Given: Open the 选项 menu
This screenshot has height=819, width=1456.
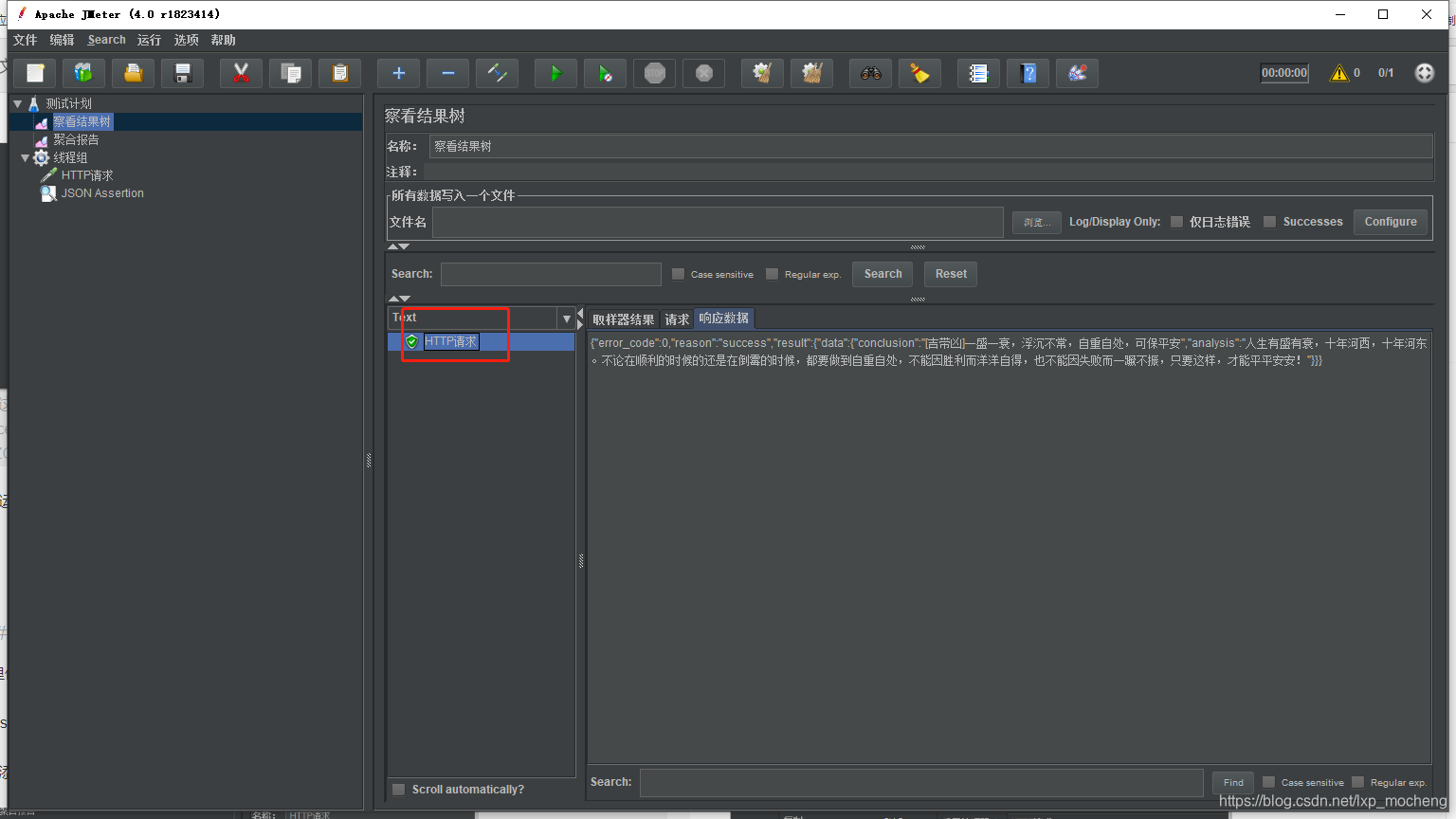Looking at the screenshot, I should 186,40.
